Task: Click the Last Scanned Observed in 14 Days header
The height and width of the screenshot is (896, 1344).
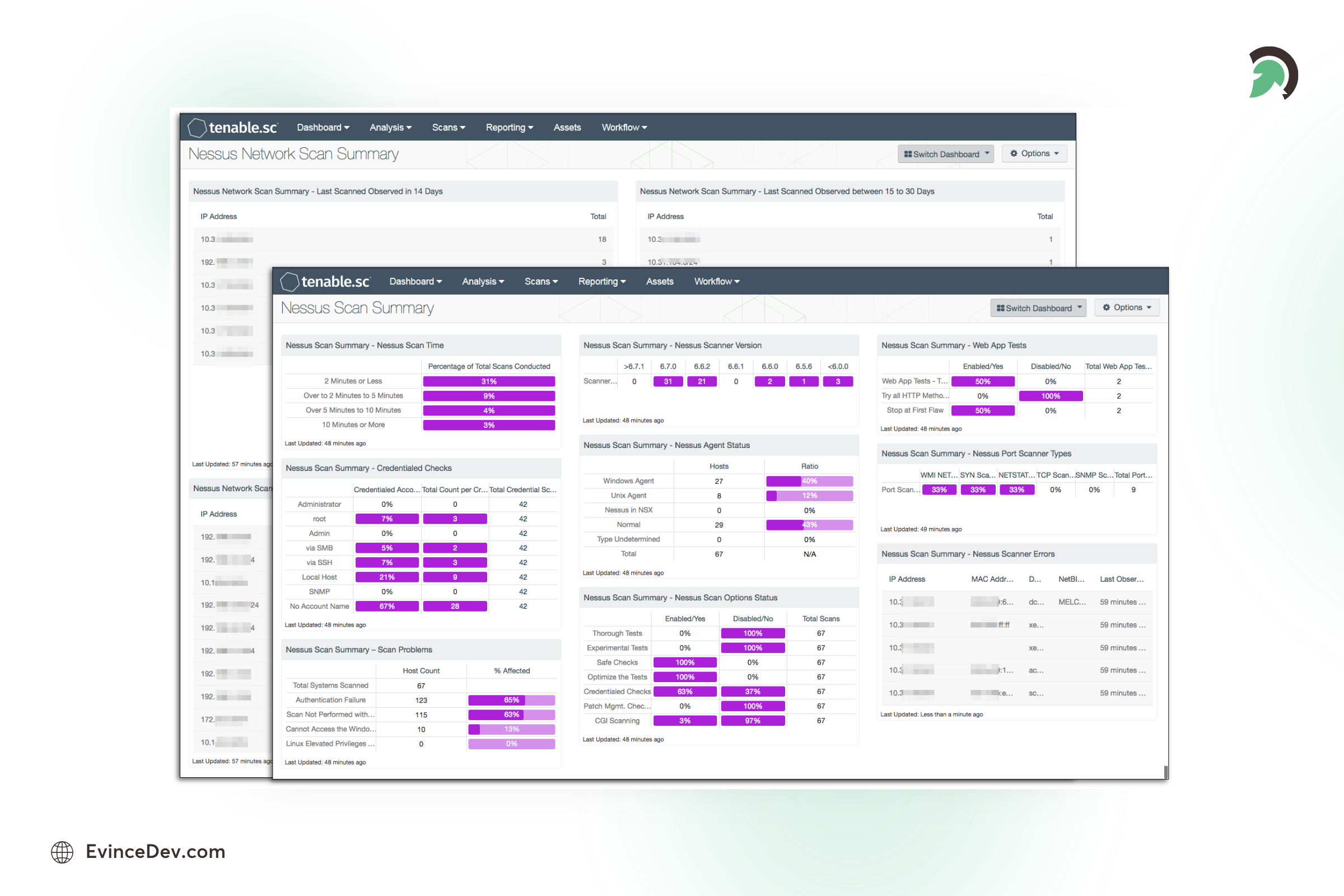Action: [403, 192]
